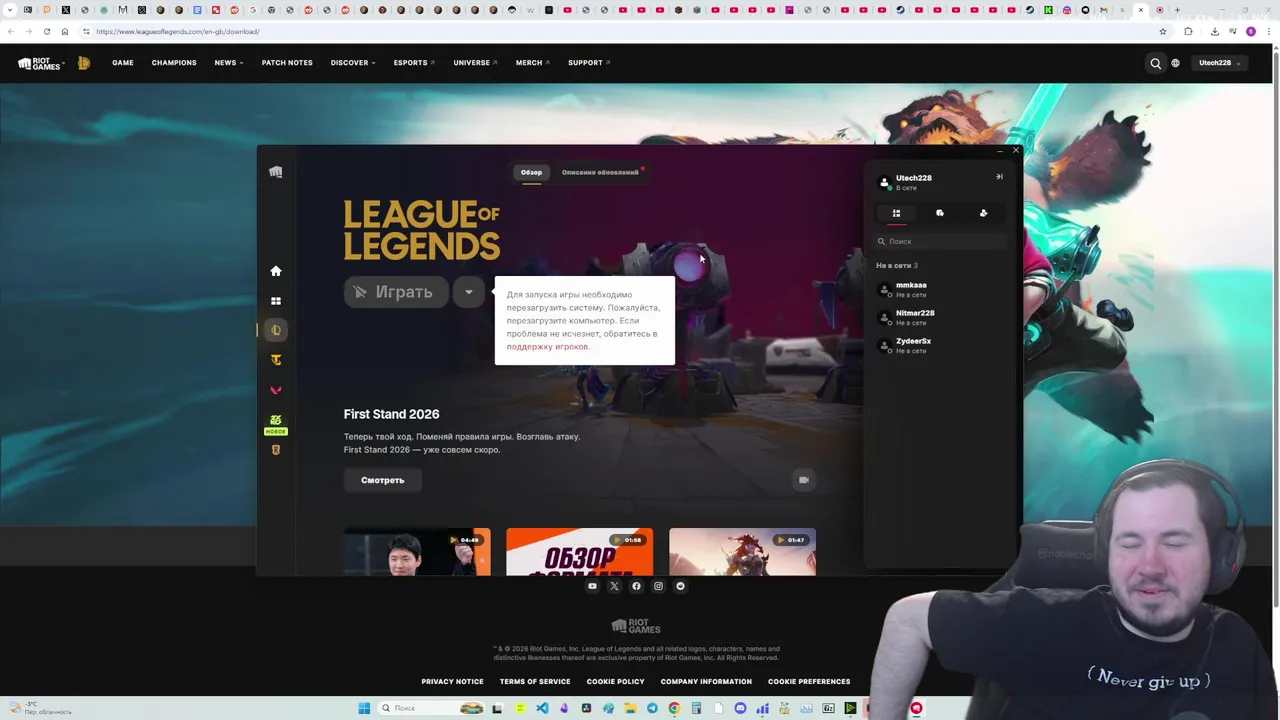Select Teamfight Tactics icon in sidebar
1280x720 pixels.
(x=276, y=360)
